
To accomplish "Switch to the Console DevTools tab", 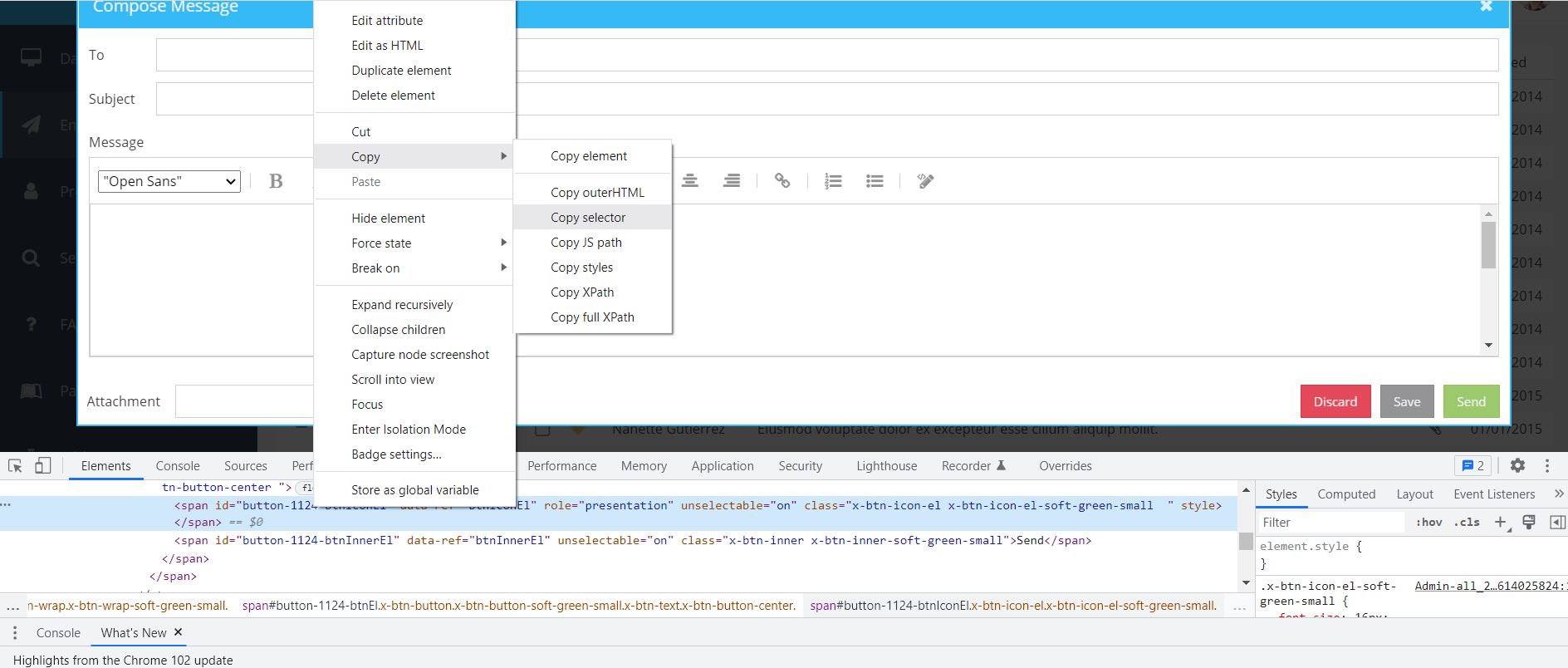I will tap(178, 466).
